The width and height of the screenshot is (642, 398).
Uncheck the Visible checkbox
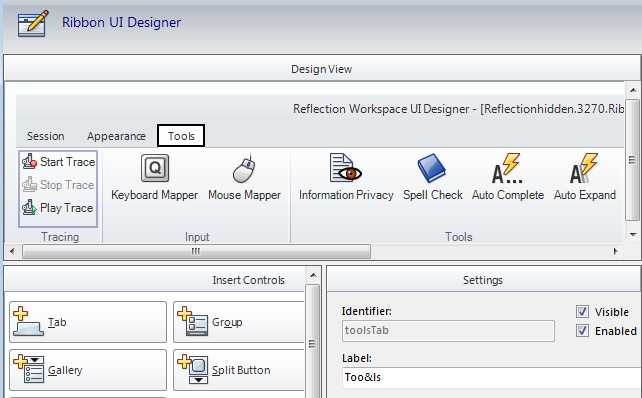point(582,312)
